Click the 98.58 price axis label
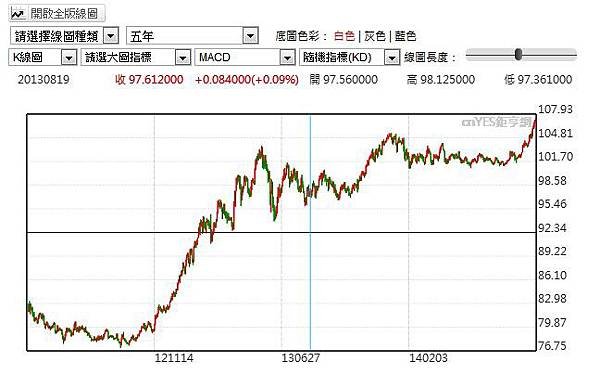Image resolution: width=600 pixels, height=374 pixels. (x=553, y=181)
